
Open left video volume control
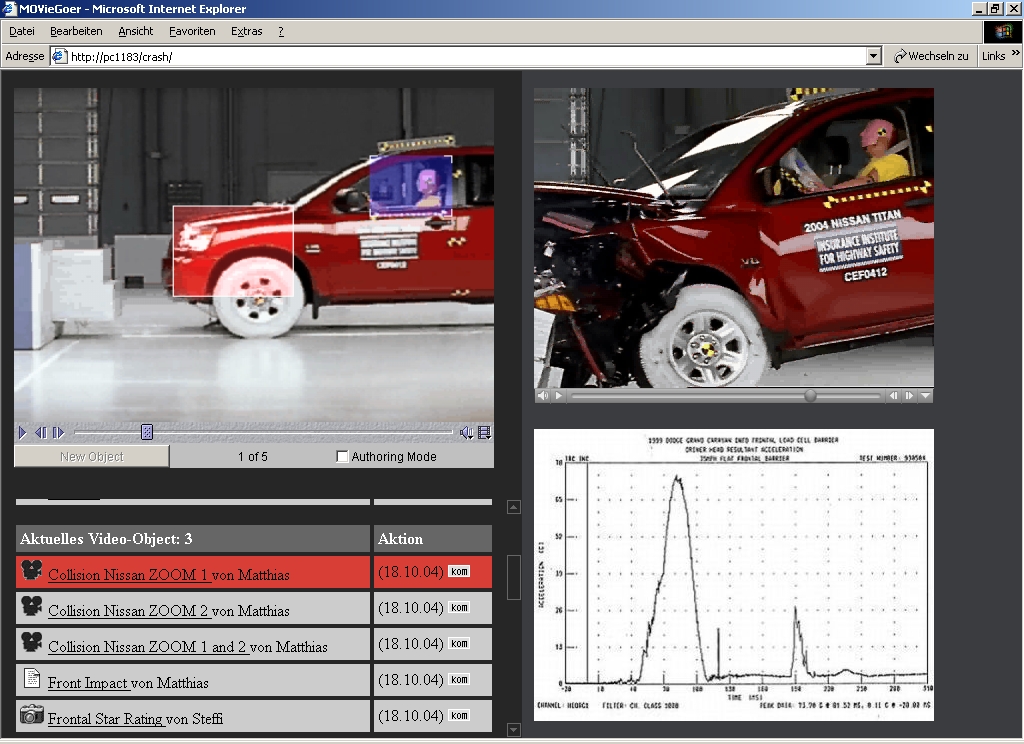click(x=466, y=432)
